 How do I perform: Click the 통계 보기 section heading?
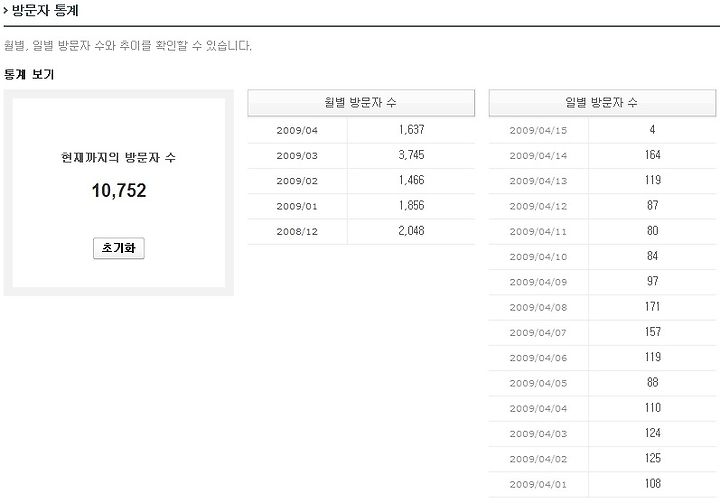point(29,74)
